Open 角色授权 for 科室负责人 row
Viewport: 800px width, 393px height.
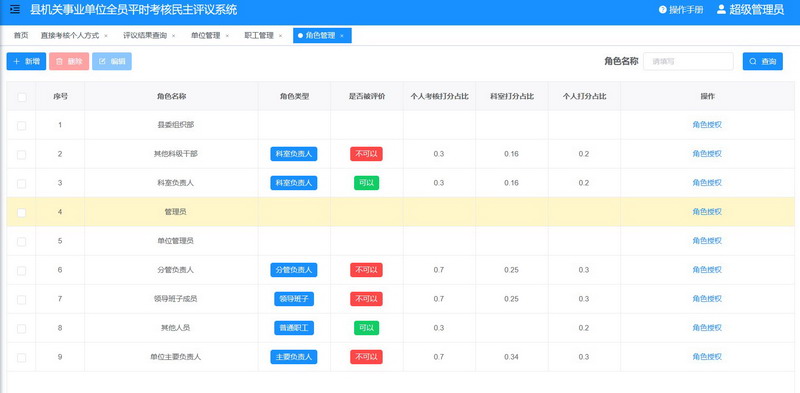pyautogui.click(x=707, y=183)
